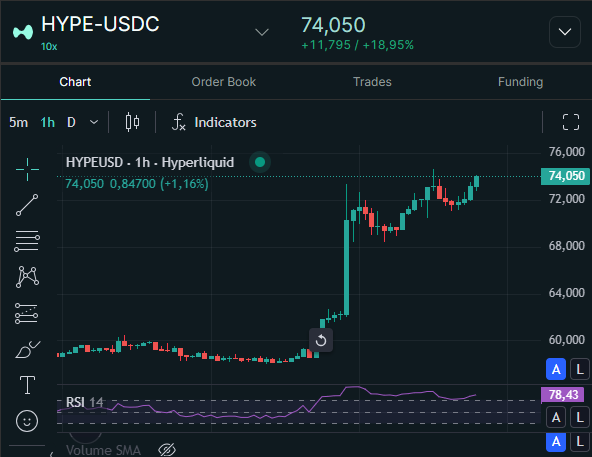Screen dimensions: 592x457
Task: Select the 5m timeframe
Action: (x=18, y=122)
